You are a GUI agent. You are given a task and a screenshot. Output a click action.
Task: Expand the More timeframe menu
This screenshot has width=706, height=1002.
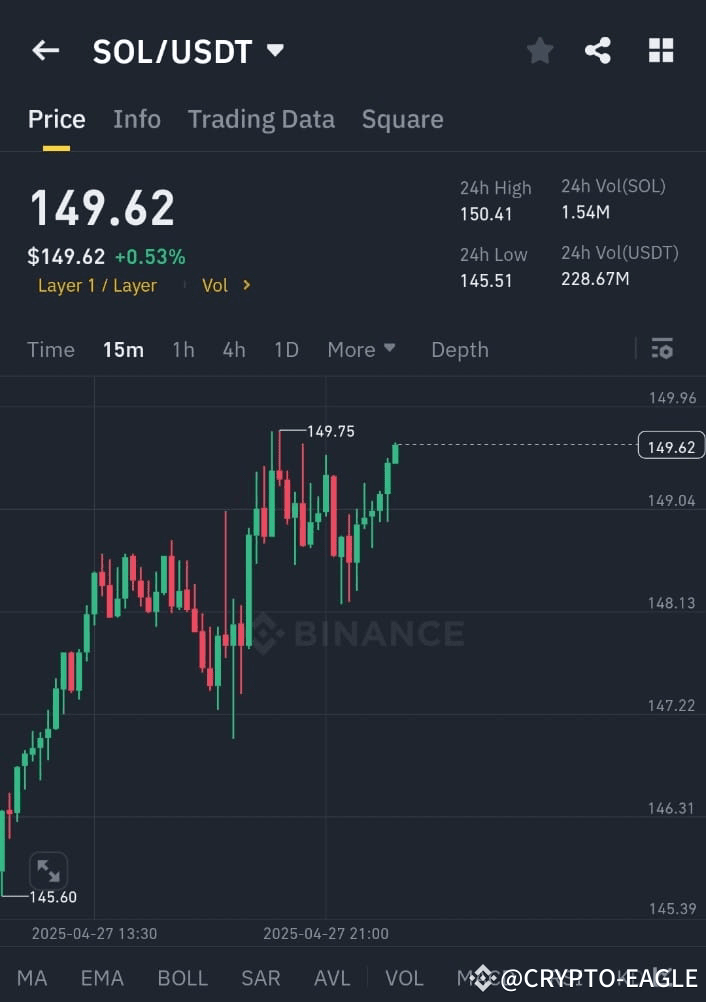pos(361,349)
